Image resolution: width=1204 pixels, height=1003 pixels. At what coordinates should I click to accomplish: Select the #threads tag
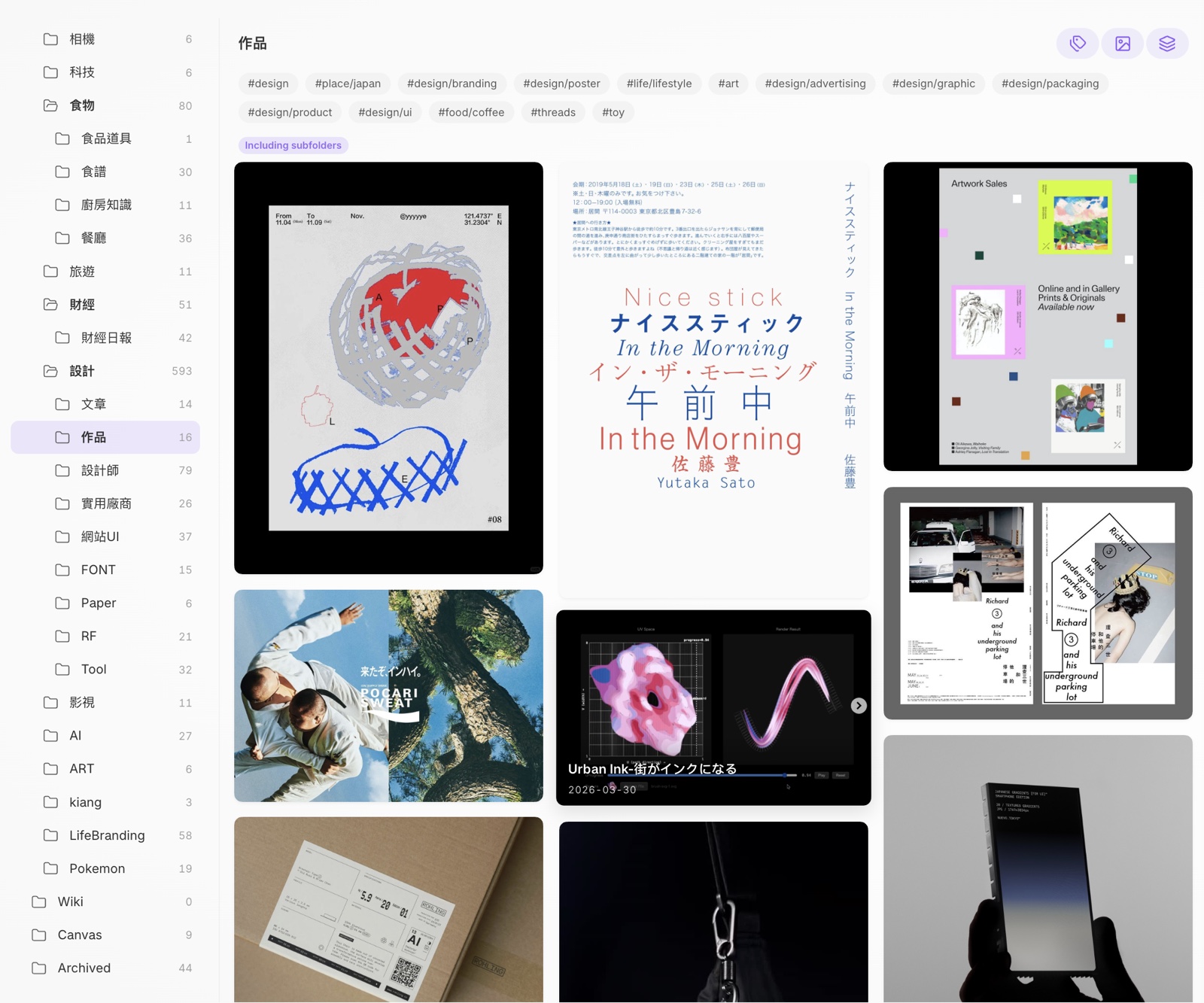tap(553, 112)
